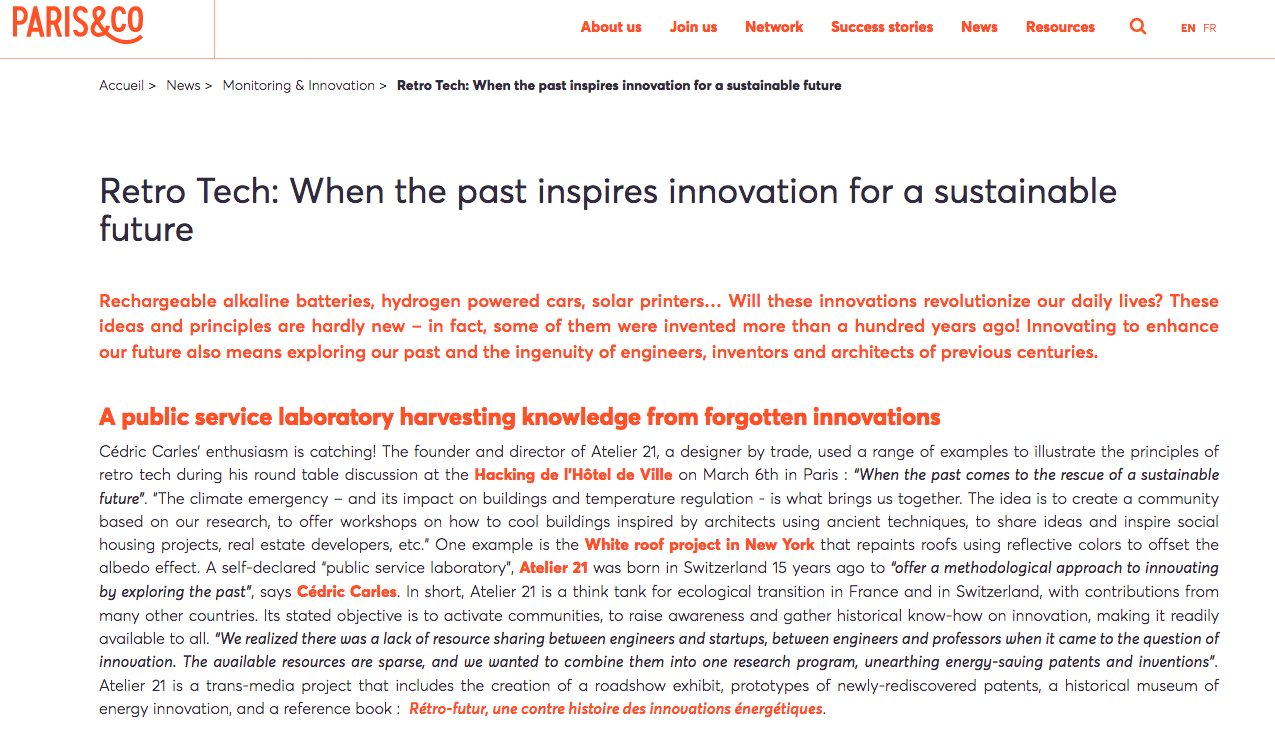Viewport: 1275px width, 737px height.
Task: Open Monitoring & Innovation breadcrumb
Action: pyautogui.click(x=298, y=86)
